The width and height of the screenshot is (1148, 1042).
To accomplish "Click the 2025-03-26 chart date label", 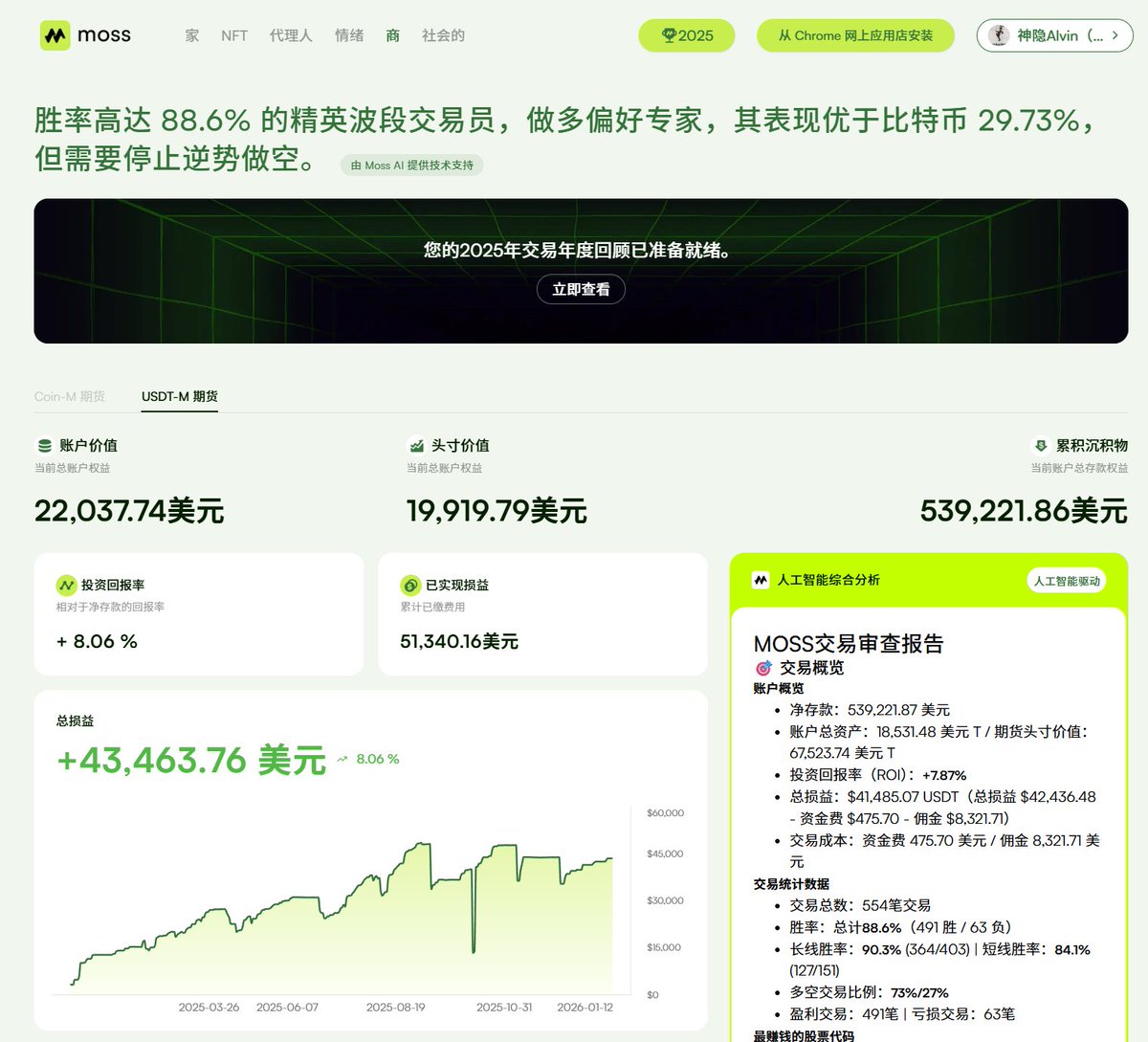I will [x=209, y=1008].
